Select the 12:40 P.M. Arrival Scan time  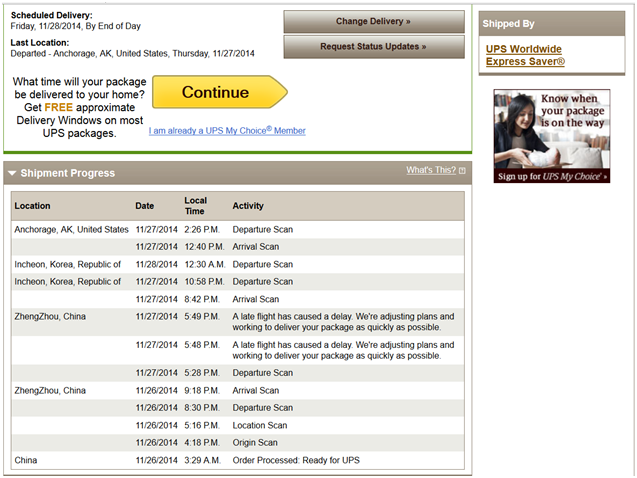[x=204, y=247]
